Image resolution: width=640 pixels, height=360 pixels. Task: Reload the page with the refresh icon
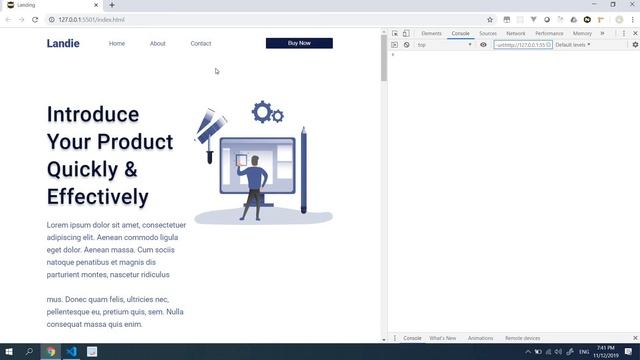click(x=35, y=20)
